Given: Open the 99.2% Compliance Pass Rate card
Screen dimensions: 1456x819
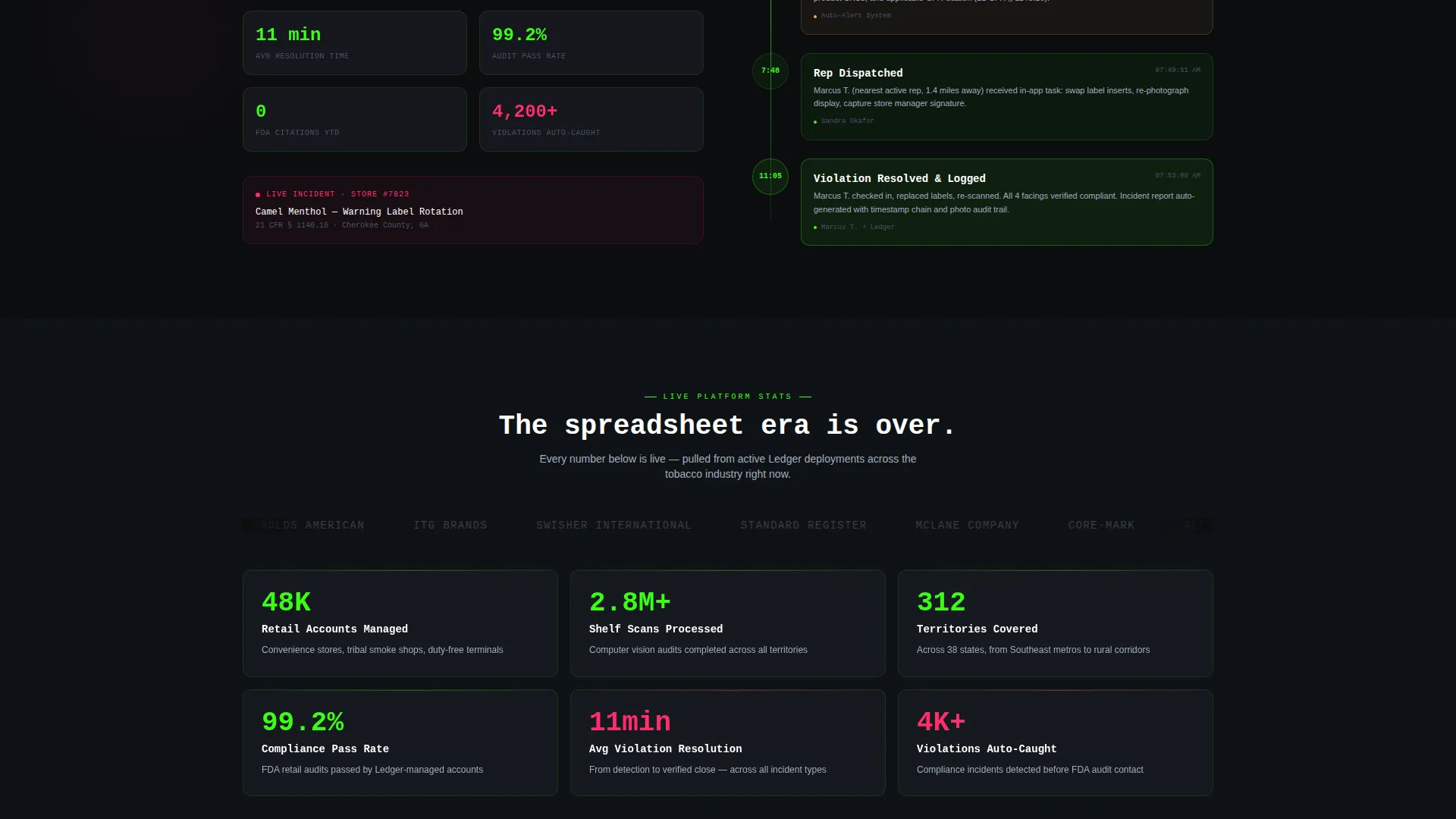Looking at the screenshot, I should click(400, 743).
